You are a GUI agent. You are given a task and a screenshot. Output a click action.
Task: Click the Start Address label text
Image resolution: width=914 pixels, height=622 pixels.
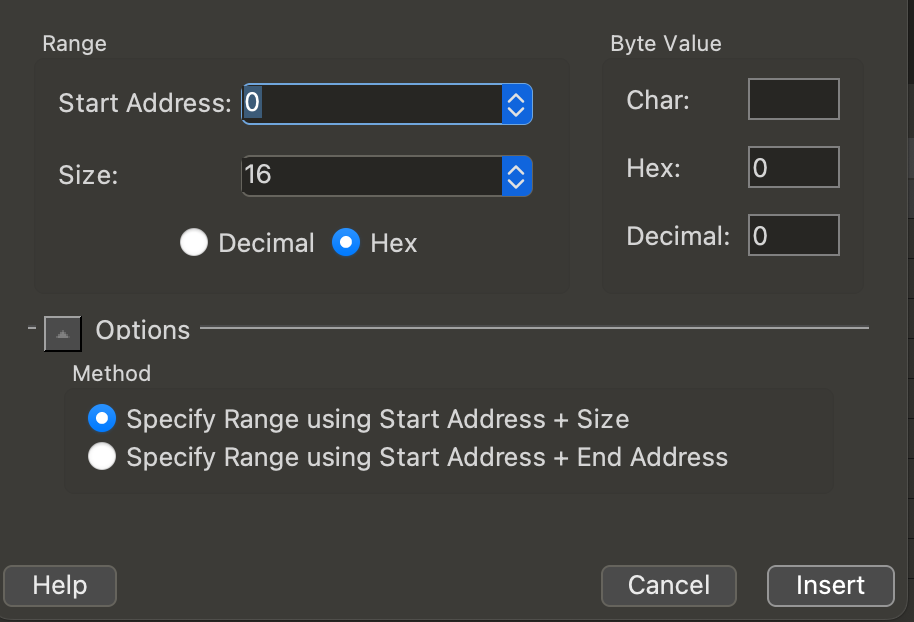(145, 103)
